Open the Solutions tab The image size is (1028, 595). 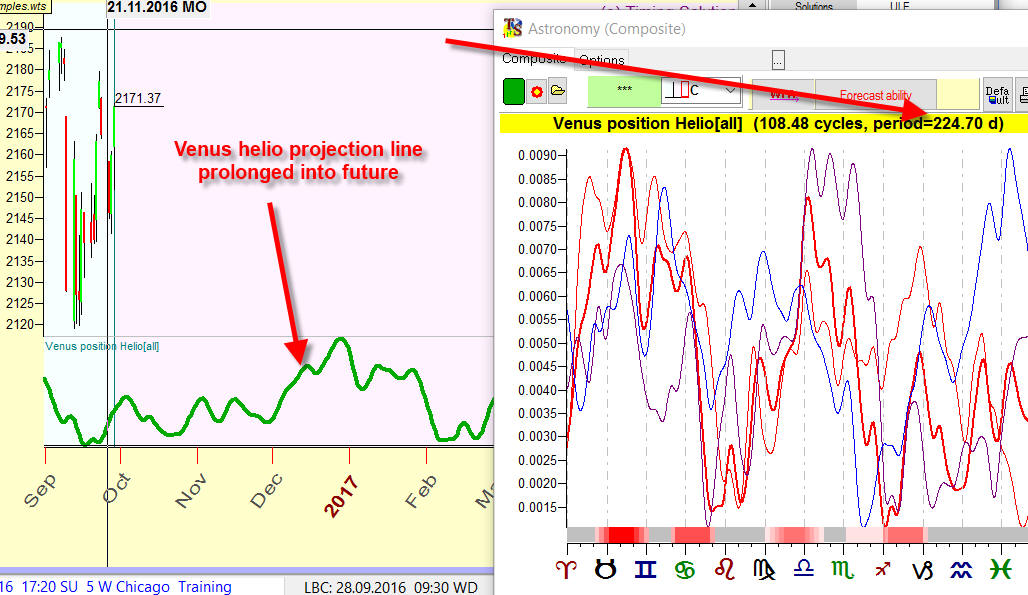(x=813, y=6)
